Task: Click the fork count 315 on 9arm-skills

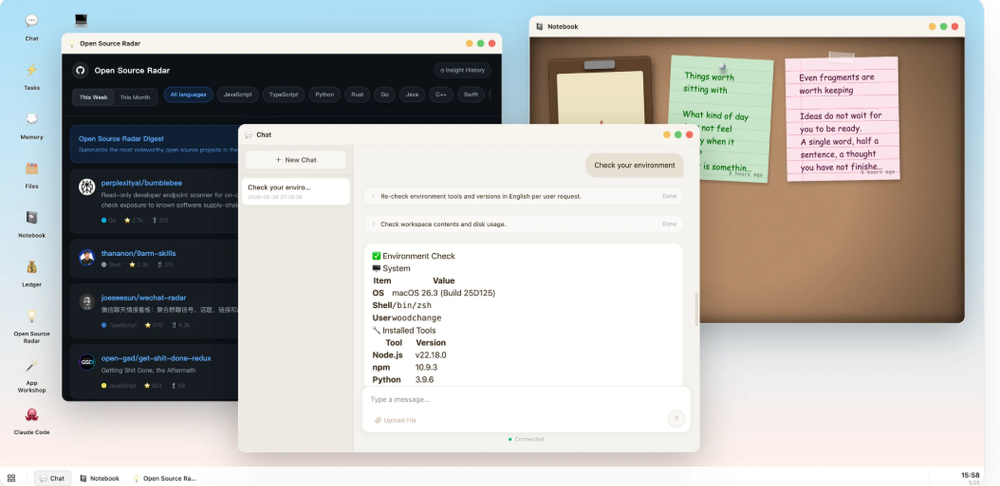Action: (x=165, y=264)
